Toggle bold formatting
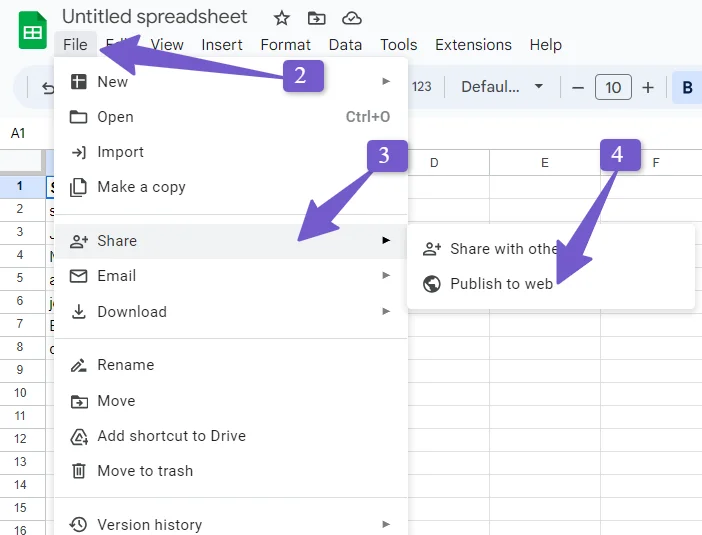The image size is (702, 535). click(687, 87)
